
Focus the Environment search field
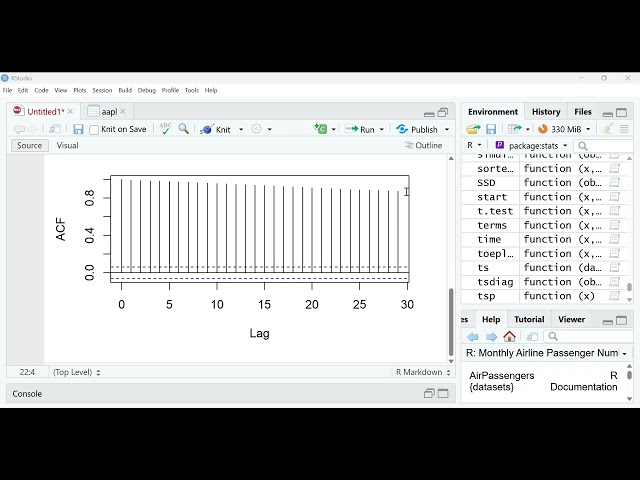pyautogui.click(x=604, y=146)
